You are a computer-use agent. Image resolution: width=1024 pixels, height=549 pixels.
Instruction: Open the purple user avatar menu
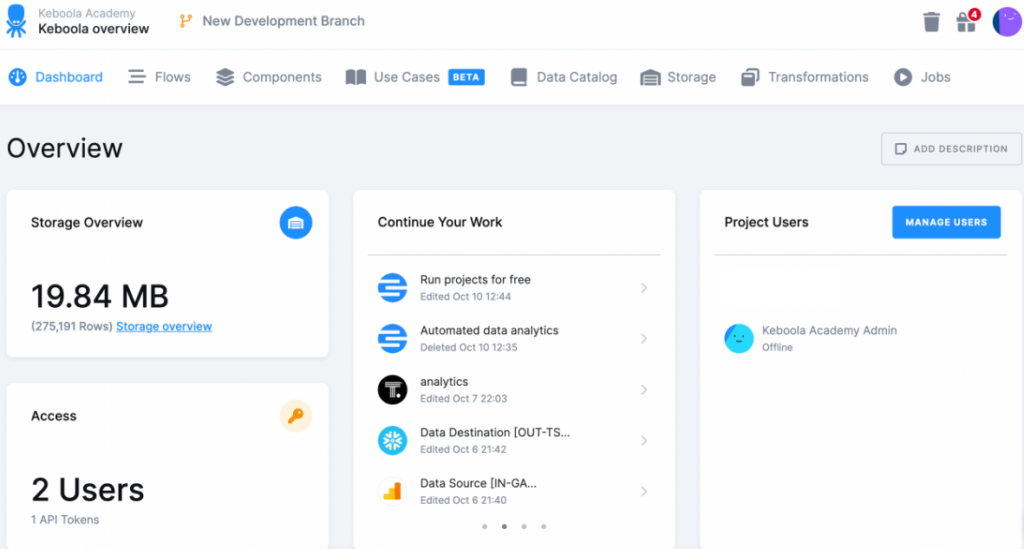[1006, 22]
